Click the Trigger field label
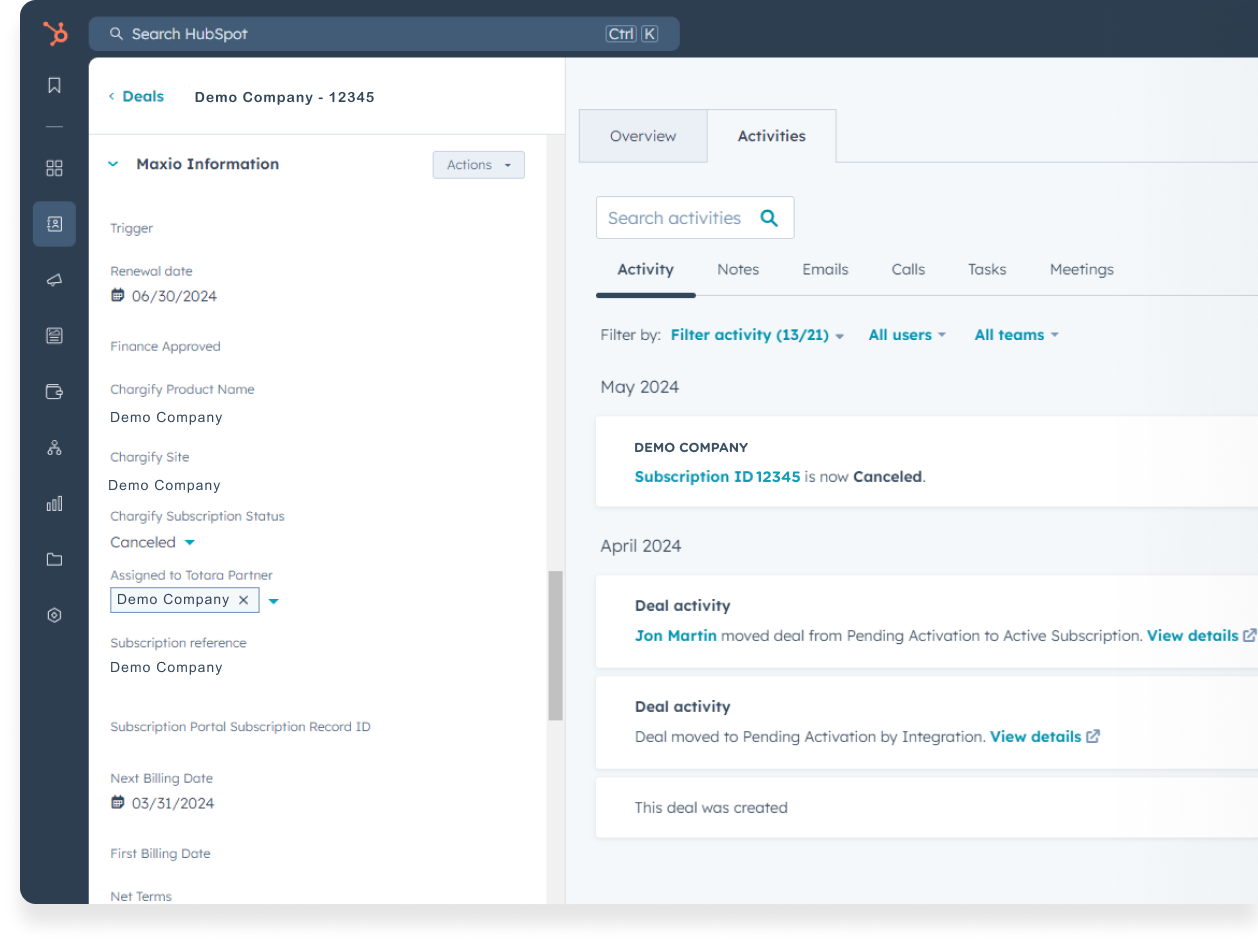This screenshot has width=1258, height=944. tap(132, 228)
